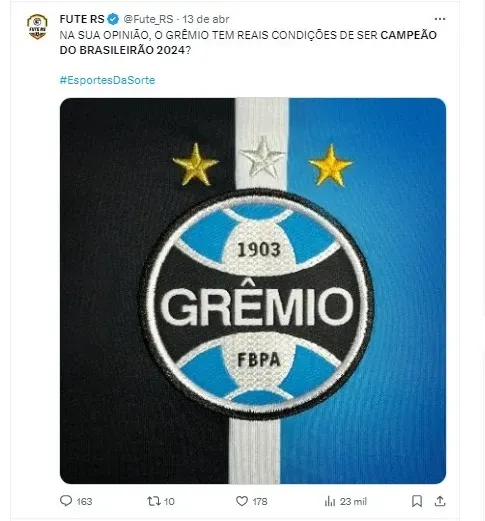
Task: Open the #EsportesDaSorte hashtag
Action: (x=107, y=80)
